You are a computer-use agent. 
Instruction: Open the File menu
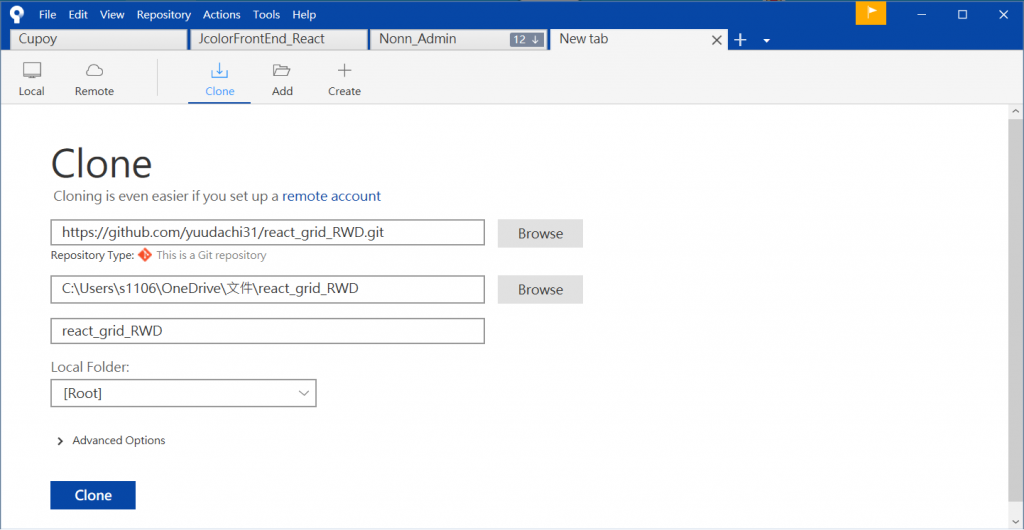(48, 14)
